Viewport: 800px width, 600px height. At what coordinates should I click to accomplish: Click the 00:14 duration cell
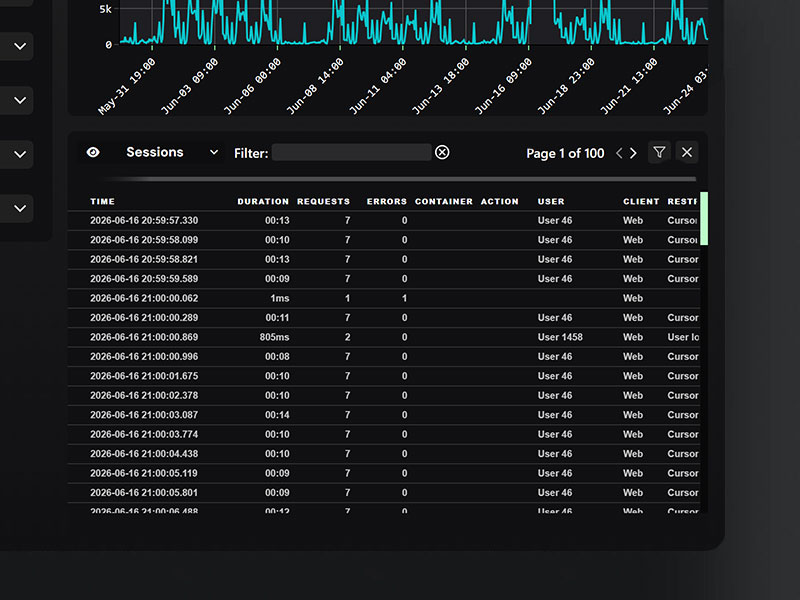pos(277,415)
